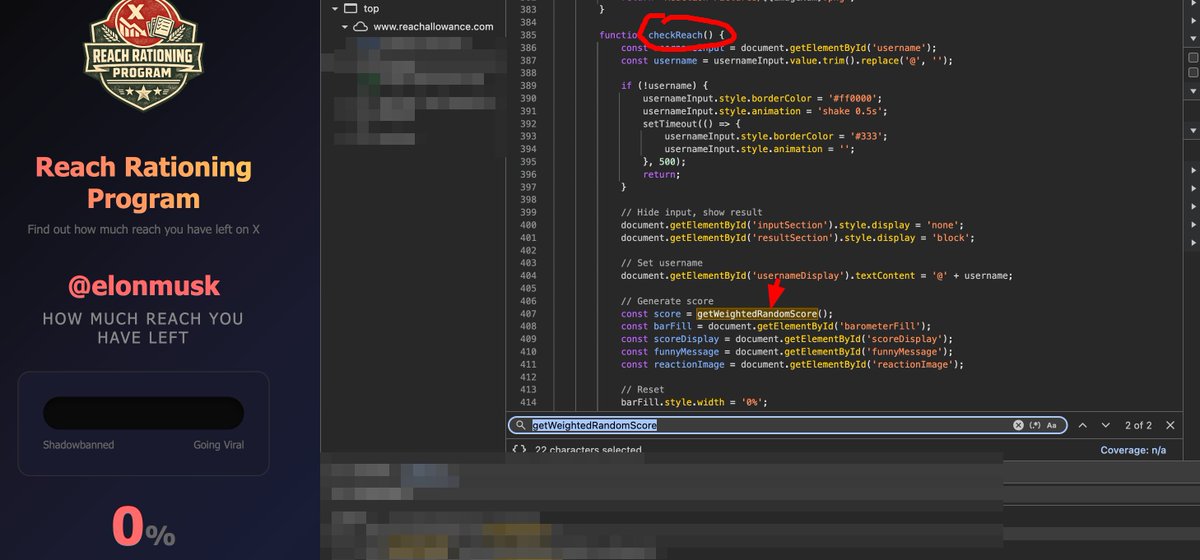Viewport: 1200px width, 560px height.
Task: Click the Reach Rationing Program badge logo
Action: (144, 53)
